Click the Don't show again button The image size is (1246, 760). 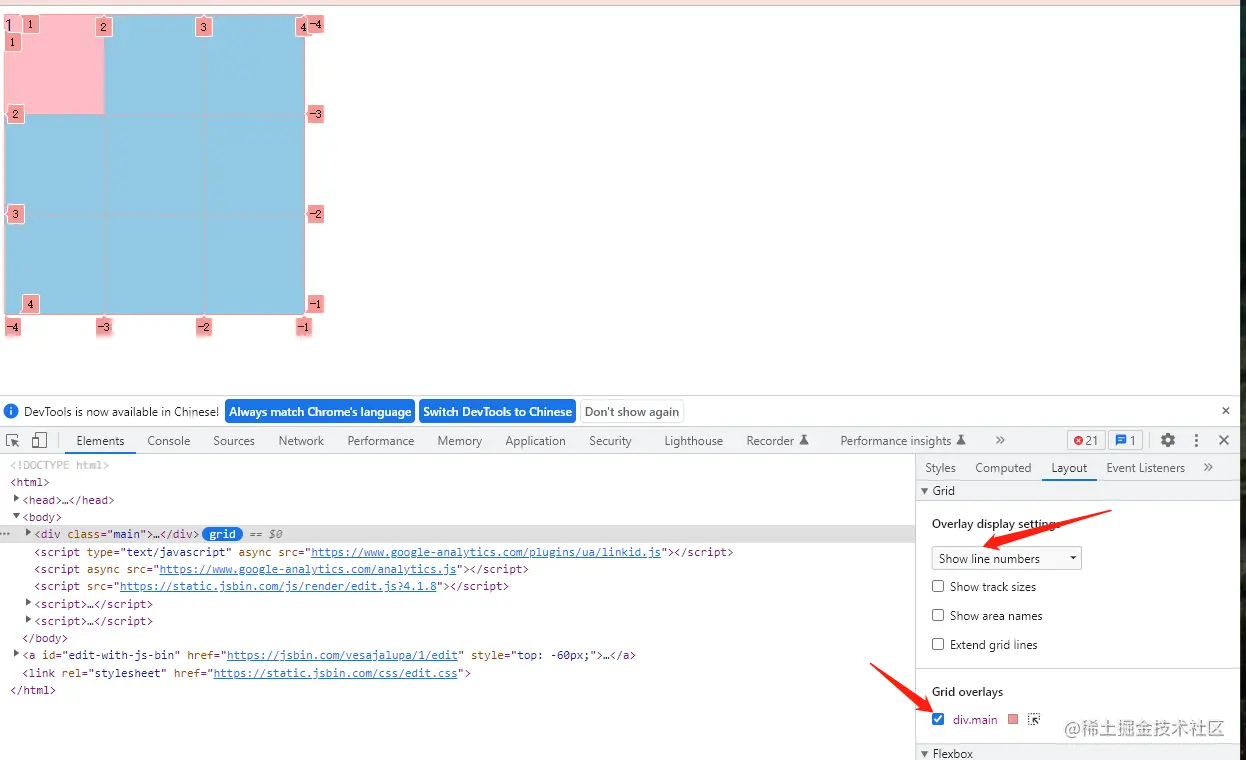coord(632,411)
